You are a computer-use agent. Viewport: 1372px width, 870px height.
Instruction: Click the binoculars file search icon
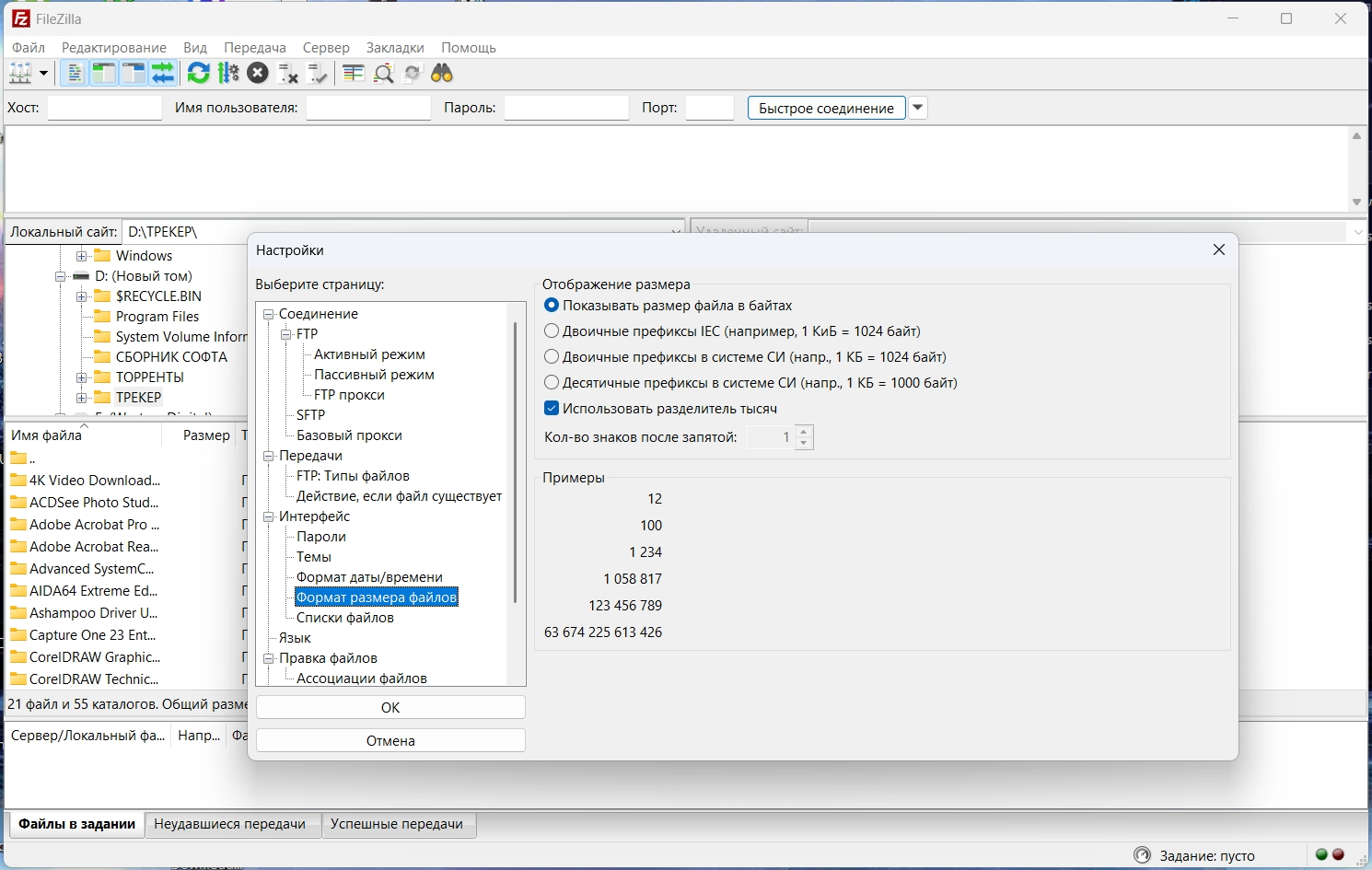(442, 74)
